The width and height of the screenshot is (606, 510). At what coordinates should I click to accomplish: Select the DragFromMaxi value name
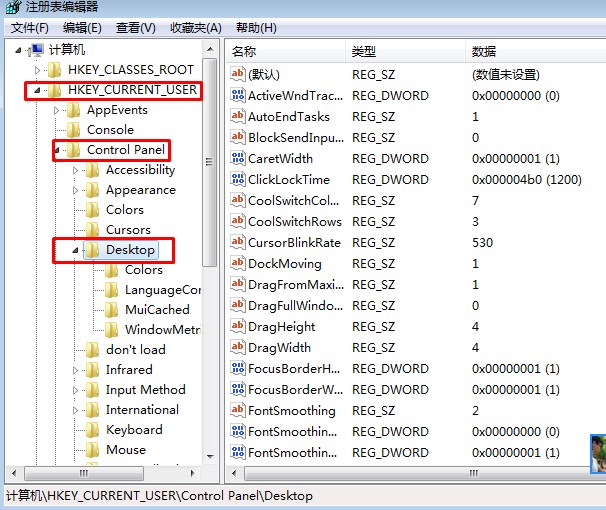(296, 284)
